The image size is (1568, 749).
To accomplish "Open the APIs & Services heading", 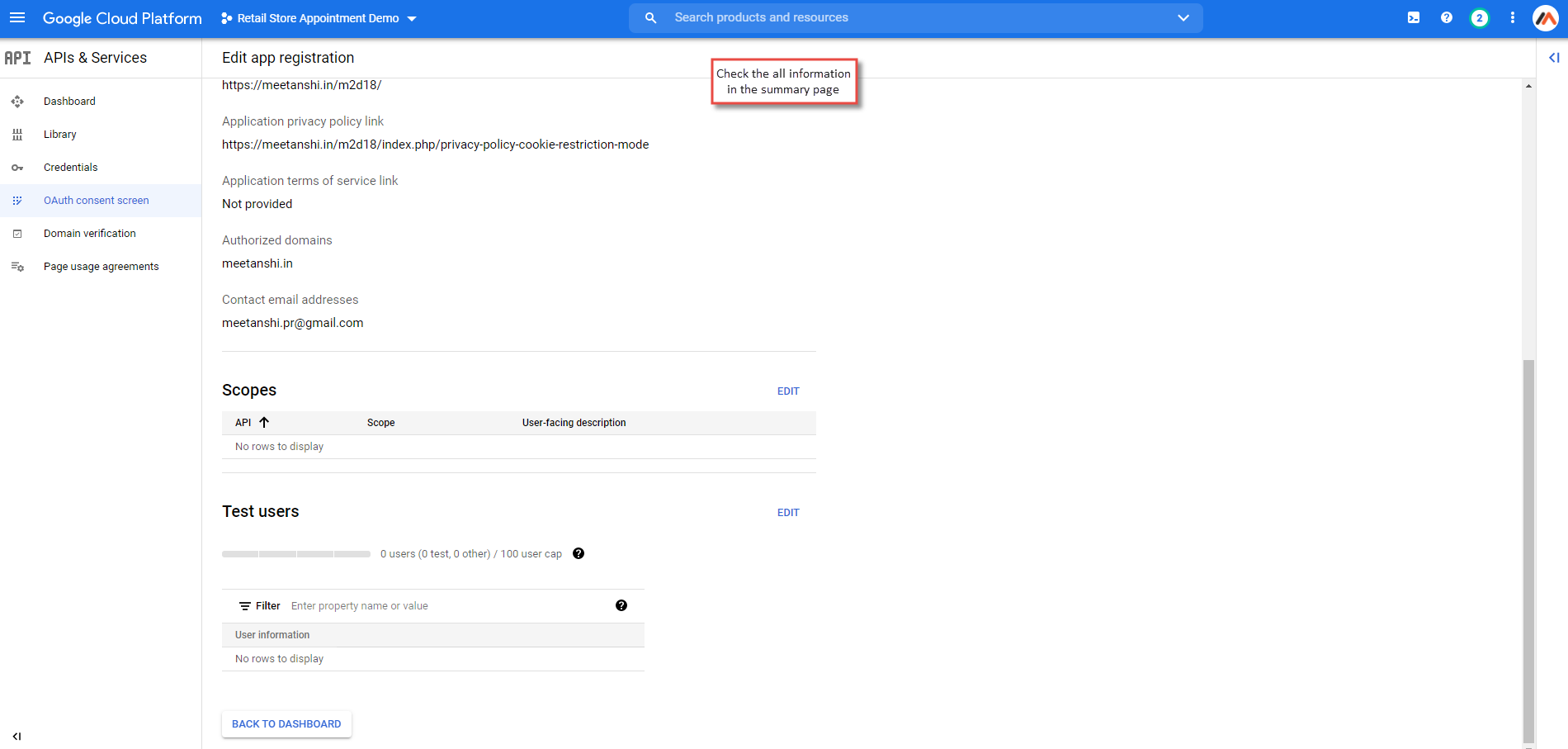I will pyautogui.click(x=95, y=58).
